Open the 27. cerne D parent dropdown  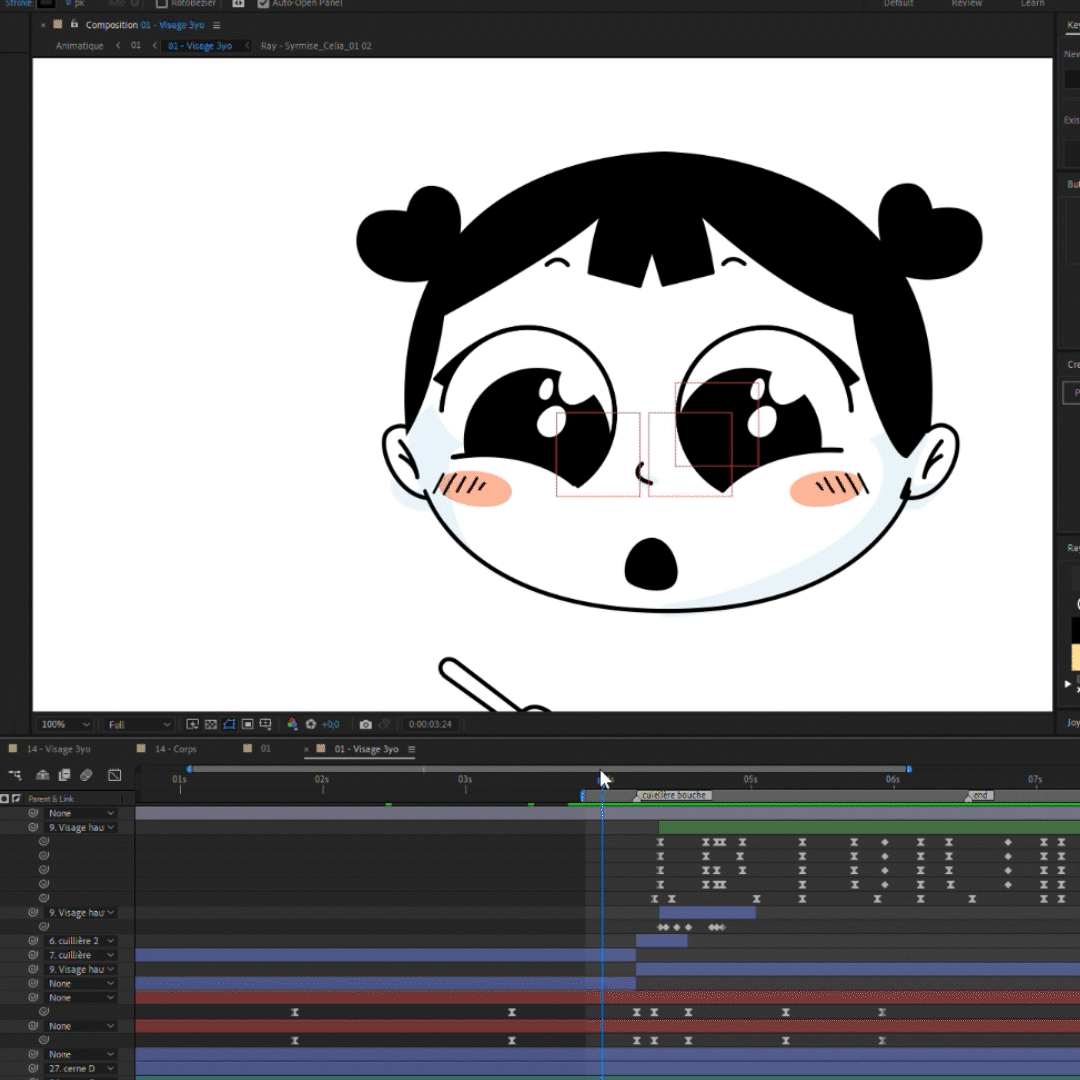click(81, 1068)
